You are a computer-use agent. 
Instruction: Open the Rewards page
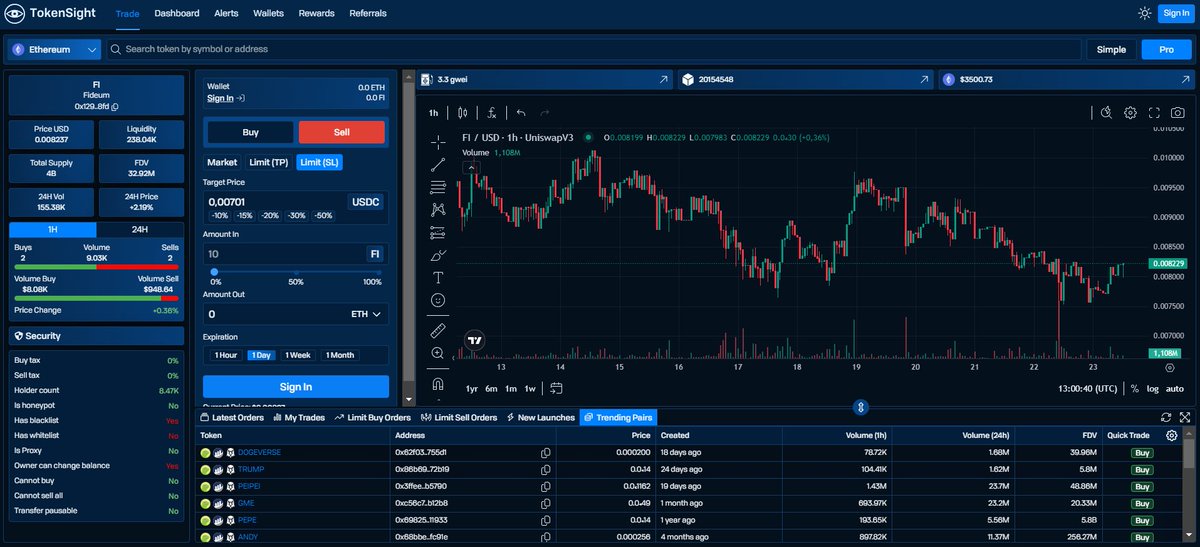click(316, 13)
